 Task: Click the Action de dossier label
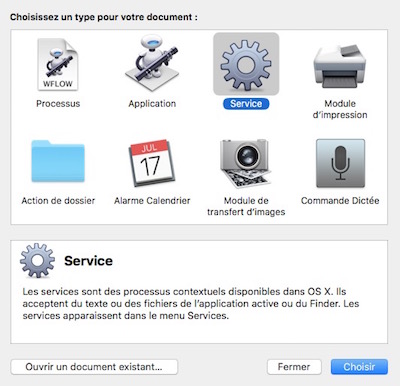point(58,201)
